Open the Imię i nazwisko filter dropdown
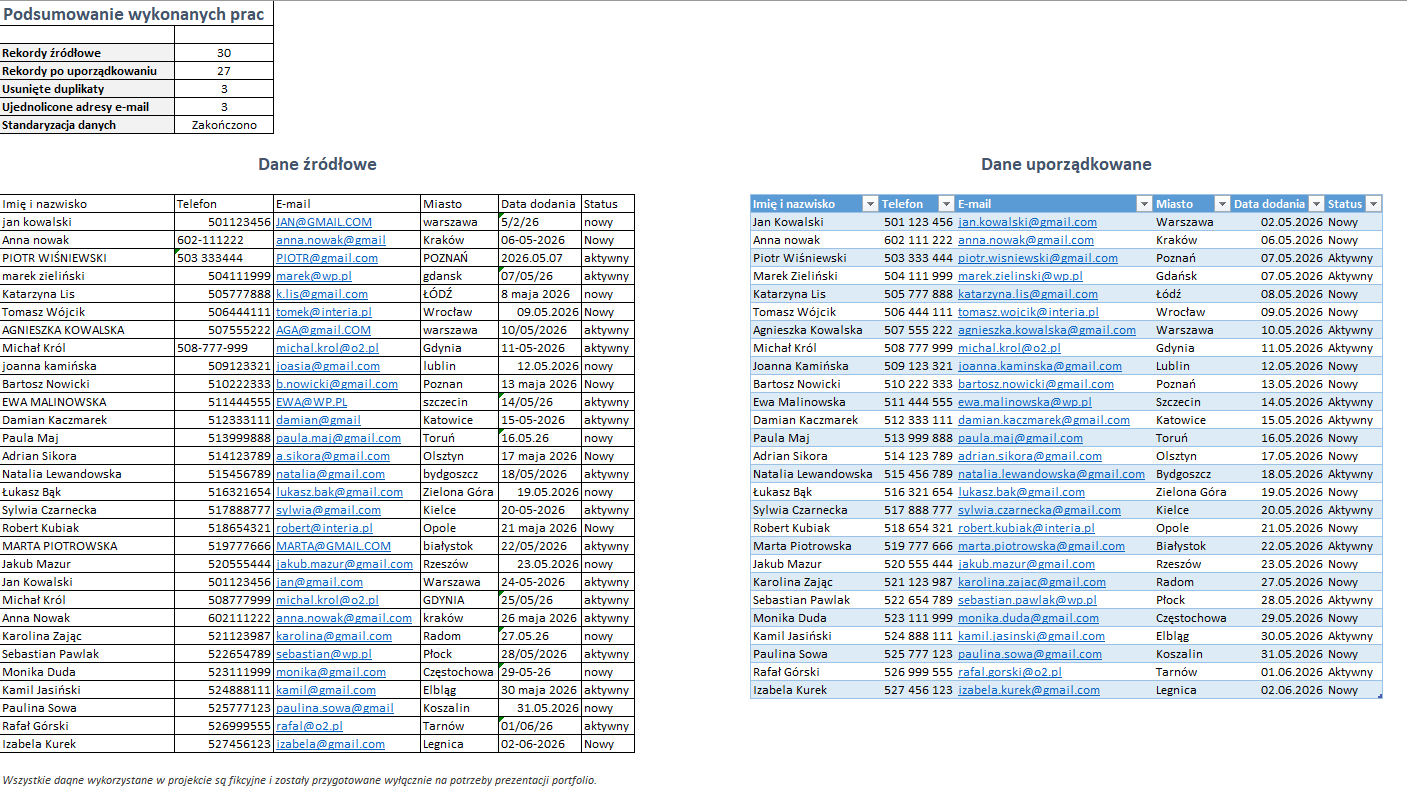 (869, 204)
